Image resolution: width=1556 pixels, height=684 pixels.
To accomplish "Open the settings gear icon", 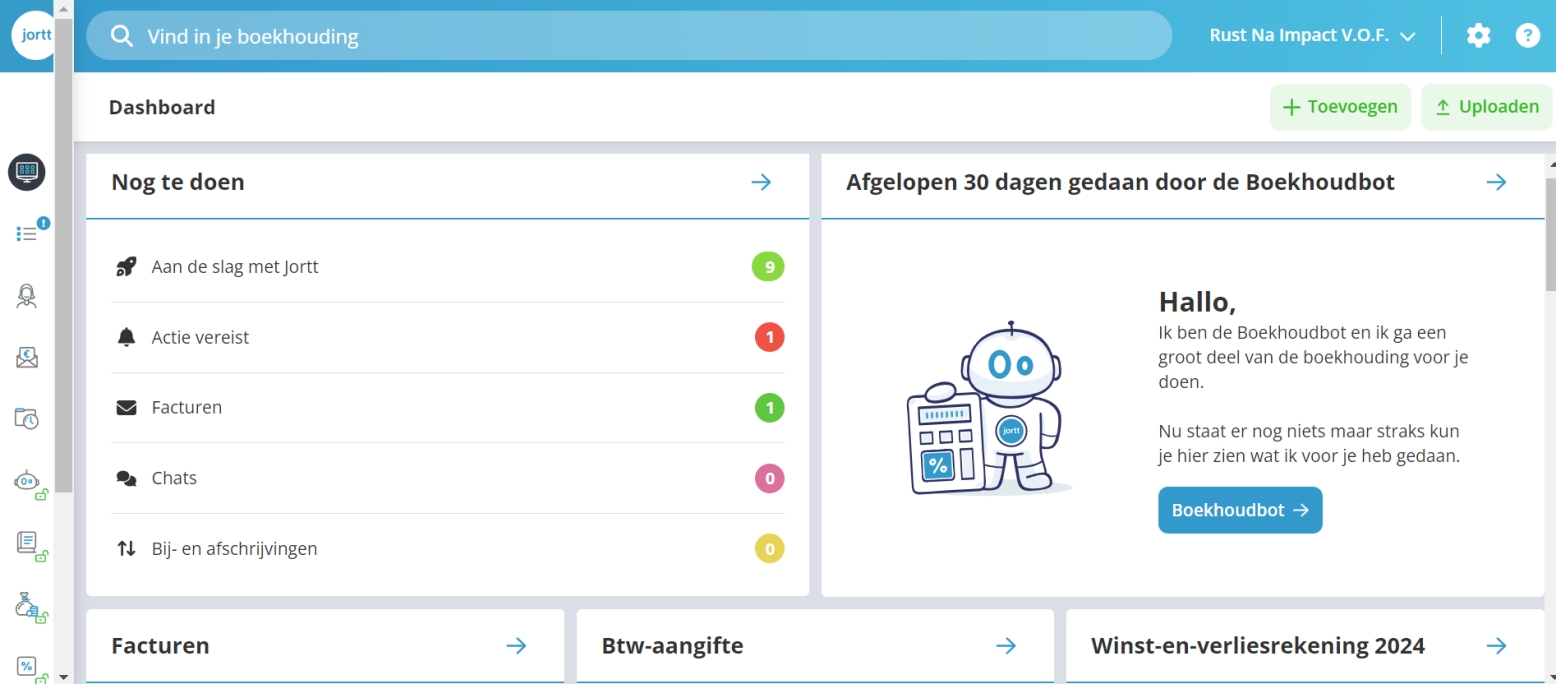I will [1478, 36].
